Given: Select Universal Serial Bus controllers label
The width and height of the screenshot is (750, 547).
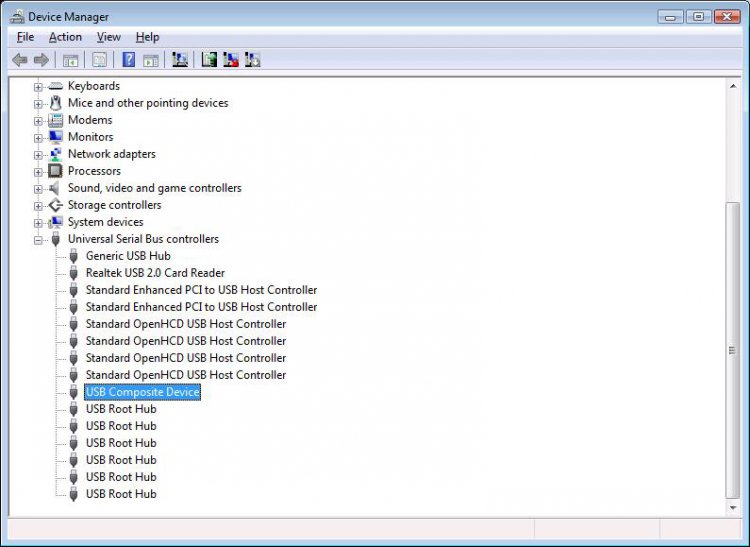Looking at the screenshot, I should [x=143, y=239].
